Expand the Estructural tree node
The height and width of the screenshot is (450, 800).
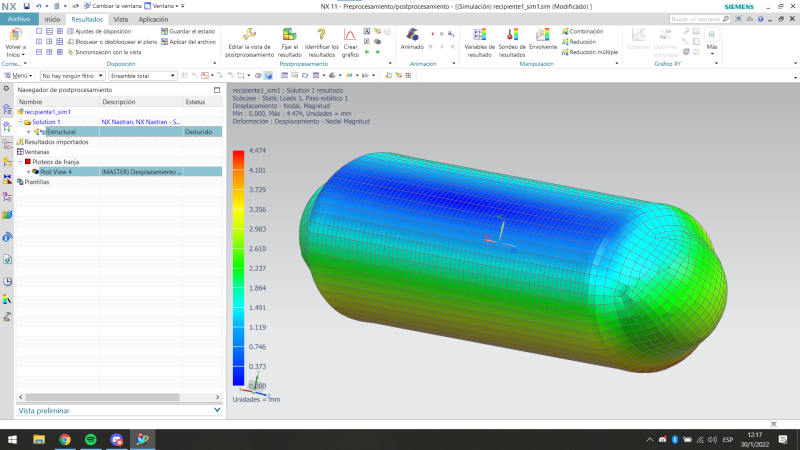(29, 132)
